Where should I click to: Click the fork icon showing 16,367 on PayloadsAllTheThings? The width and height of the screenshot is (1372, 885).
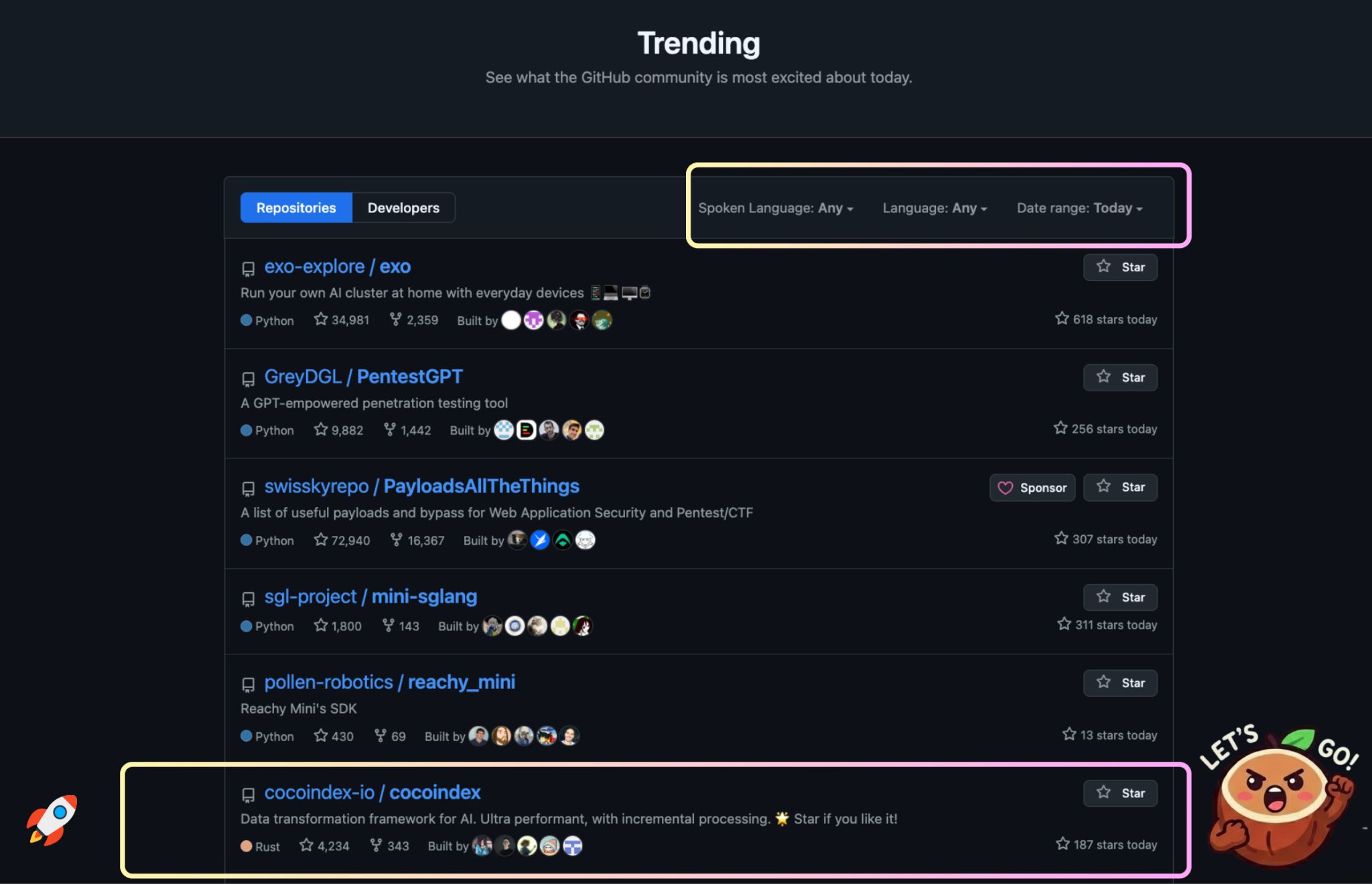397,539
